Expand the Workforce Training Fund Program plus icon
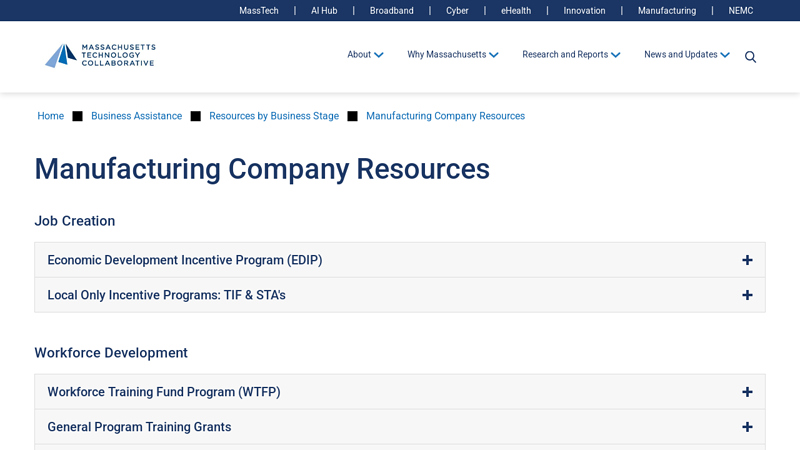Screen dimensions: 800x450 click(x=747, y=392)
